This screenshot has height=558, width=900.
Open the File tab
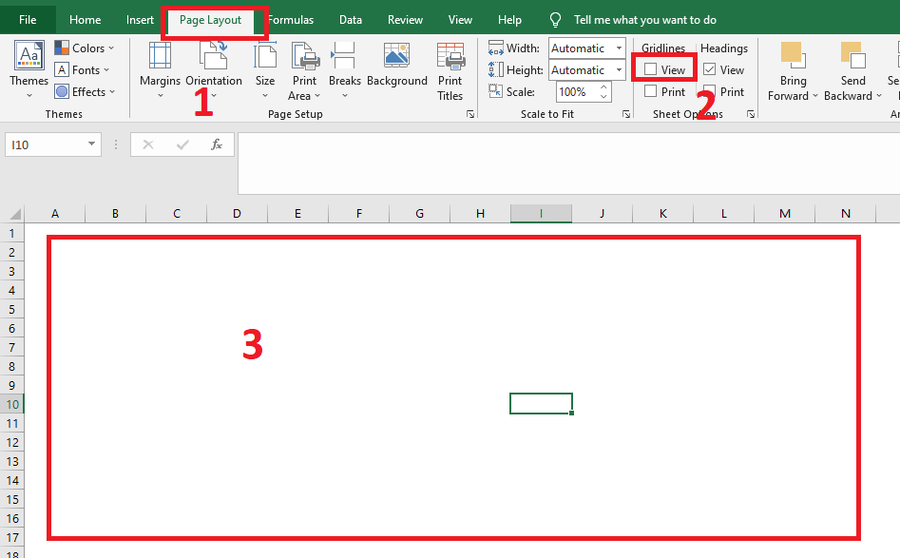pyautogui.click(x=28, y=20)
